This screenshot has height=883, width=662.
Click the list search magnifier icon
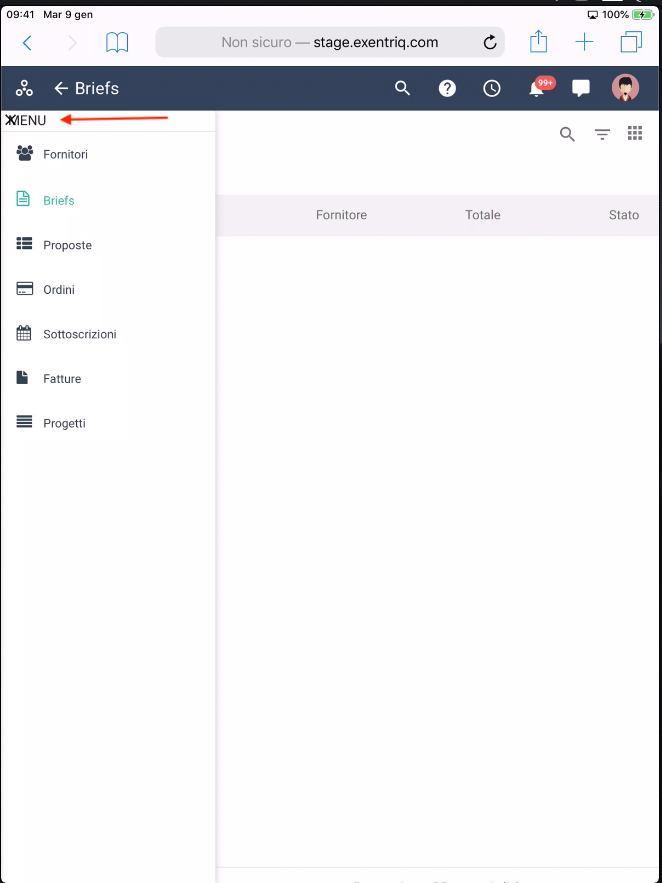[567, 134]
